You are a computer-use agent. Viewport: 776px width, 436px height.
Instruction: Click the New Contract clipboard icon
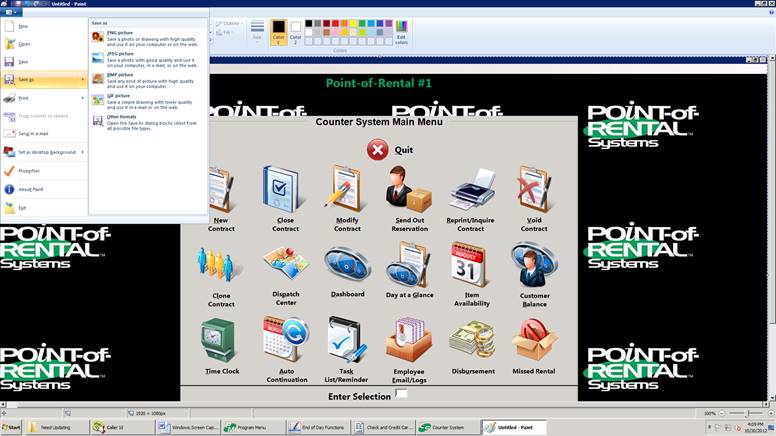pos(221,191)
